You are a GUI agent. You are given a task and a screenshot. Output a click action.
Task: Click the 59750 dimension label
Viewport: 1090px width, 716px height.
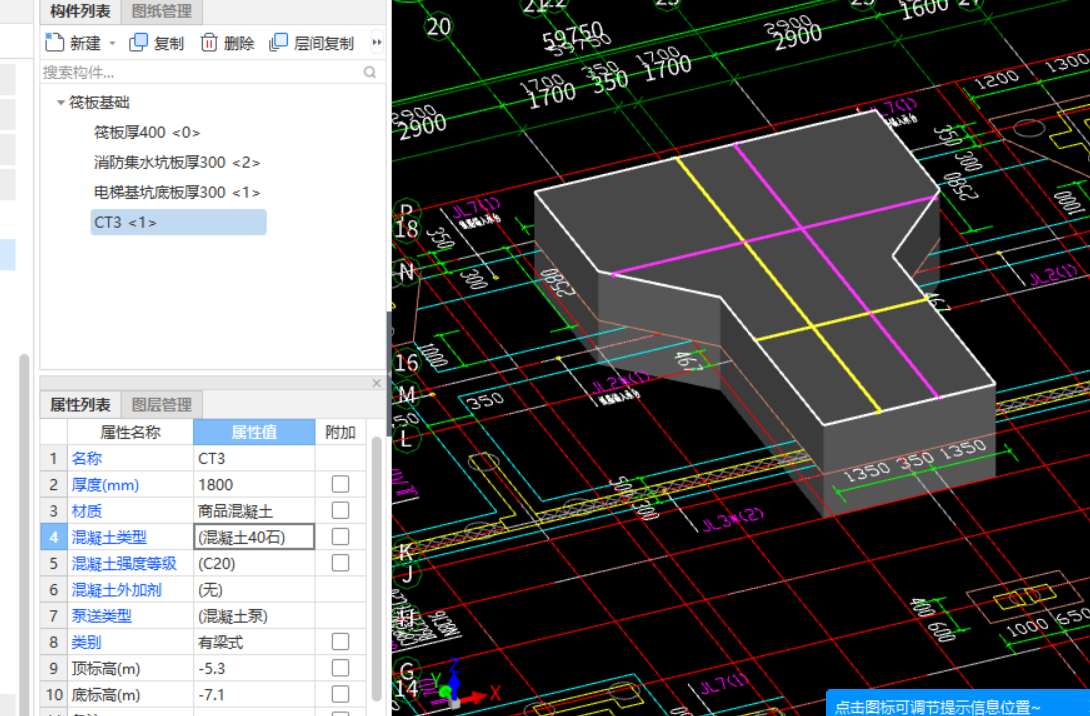point(574,35)
